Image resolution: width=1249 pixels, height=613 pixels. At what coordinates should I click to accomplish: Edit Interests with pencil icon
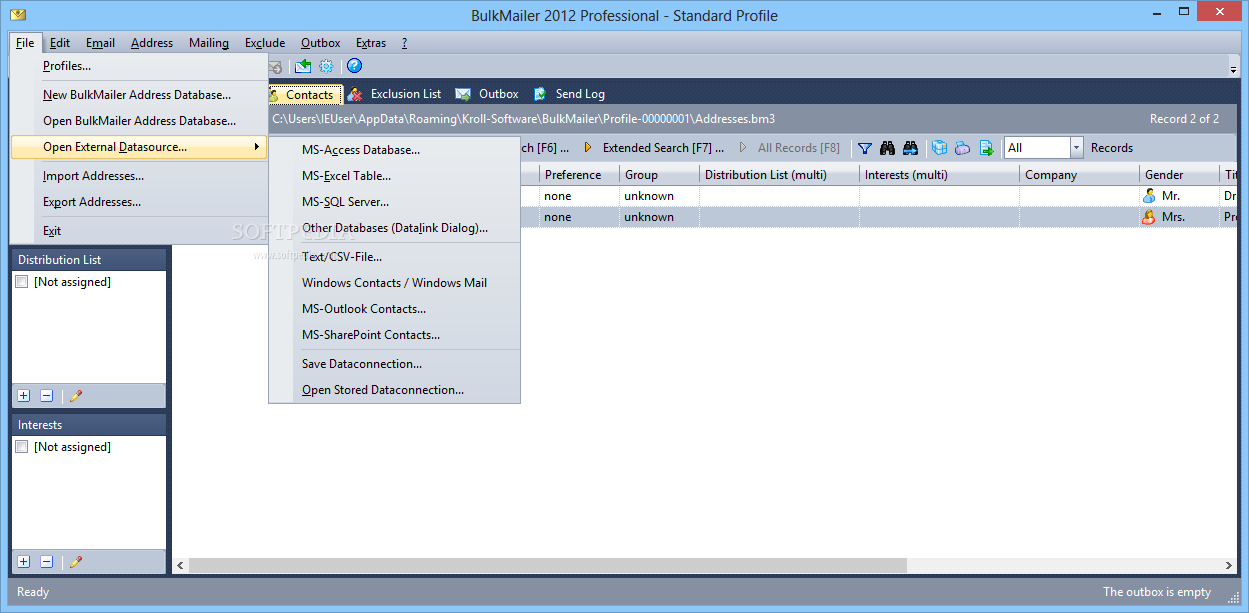pos(75,562)
